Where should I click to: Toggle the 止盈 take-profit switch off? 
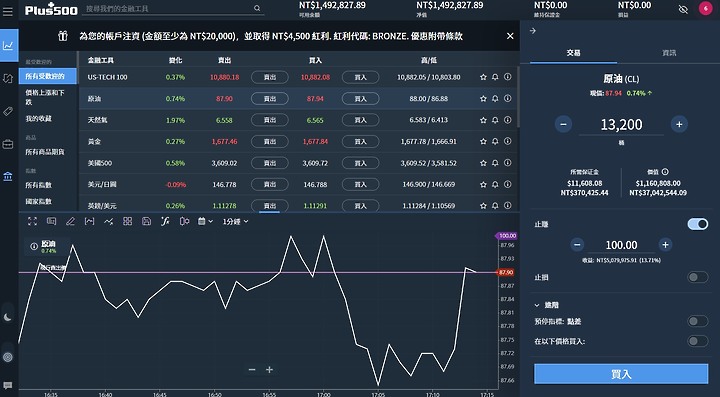click(x=698, y=224)
